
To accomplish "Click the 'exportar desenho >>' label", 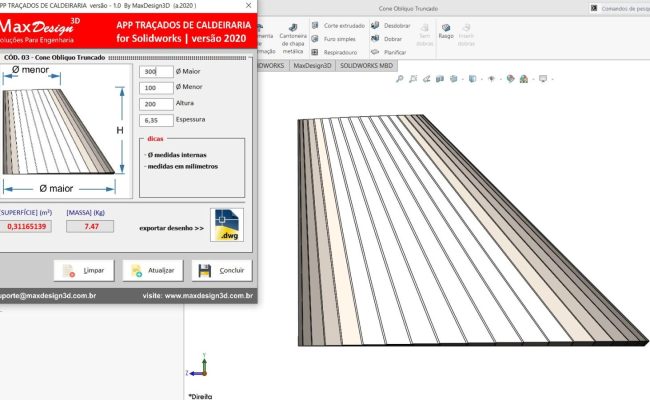I will [x=172, y=228].
